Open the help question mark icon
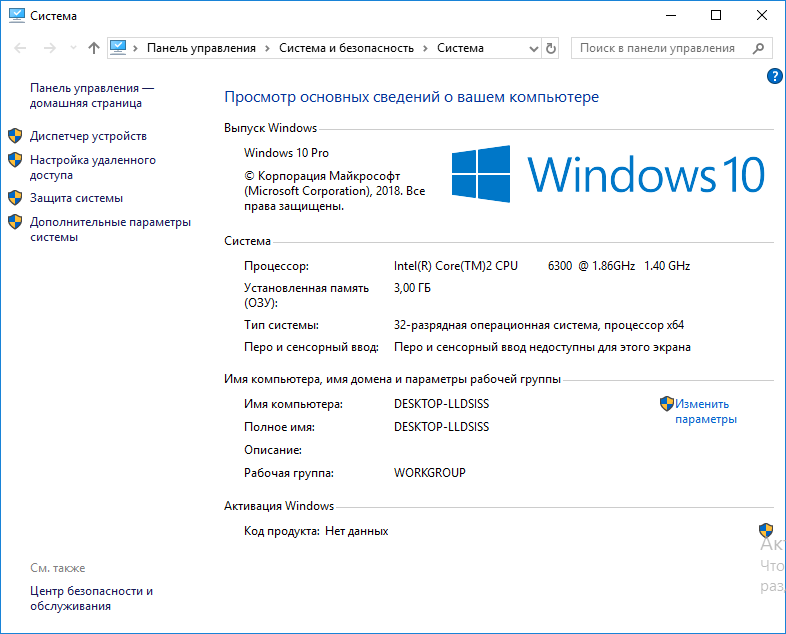This screenshot has width=786, height=634. [x=774, y=76]
